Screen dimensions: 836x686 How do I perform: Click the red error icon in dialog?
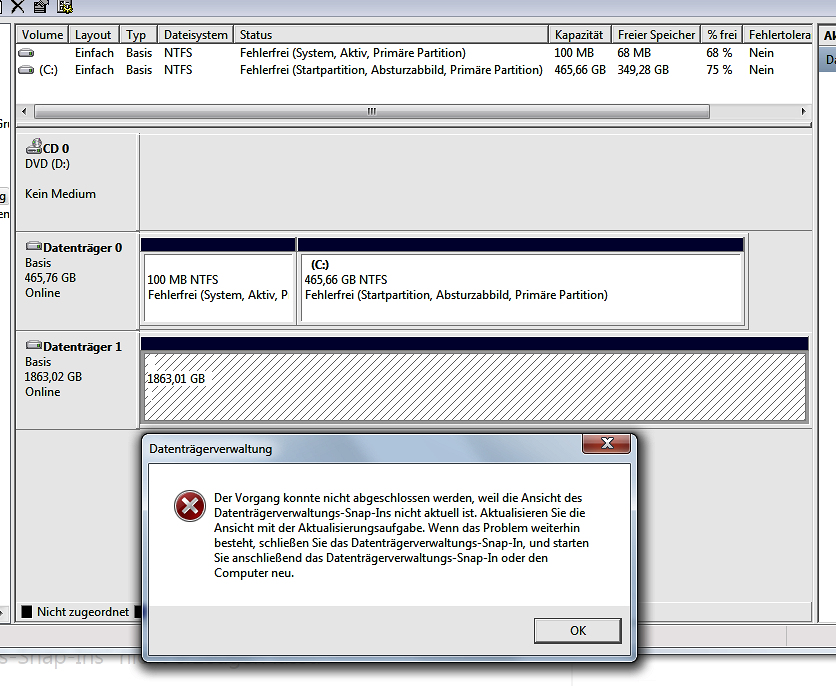click(x=190, y=506)
